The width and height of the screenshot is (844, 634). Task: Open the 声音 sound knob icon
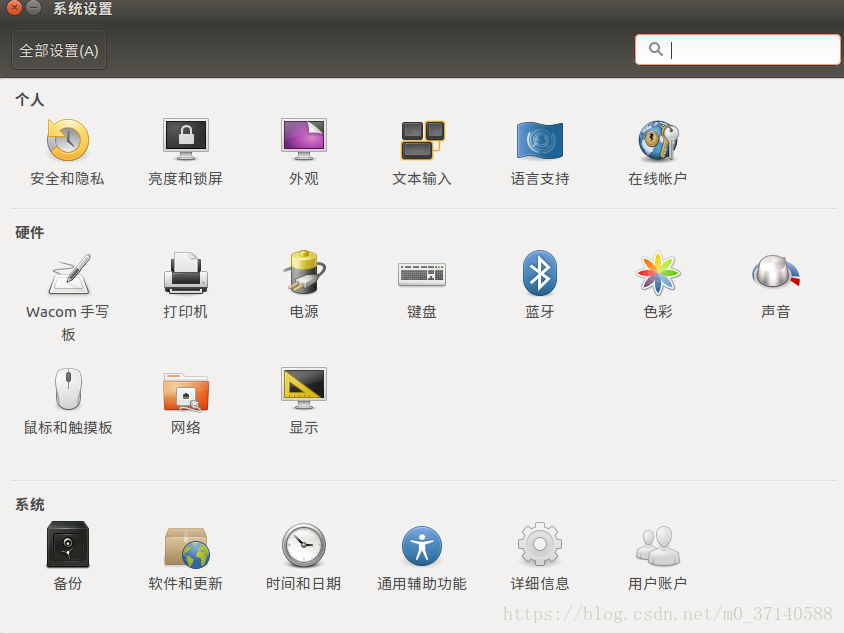pos(776,272)
